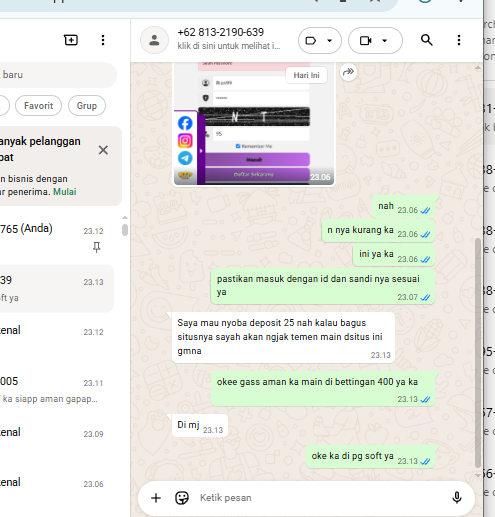Open the emoji and sticker picker
Image resolution: width=495 pixels, height=517 pixels.
(x=182, y=498)
